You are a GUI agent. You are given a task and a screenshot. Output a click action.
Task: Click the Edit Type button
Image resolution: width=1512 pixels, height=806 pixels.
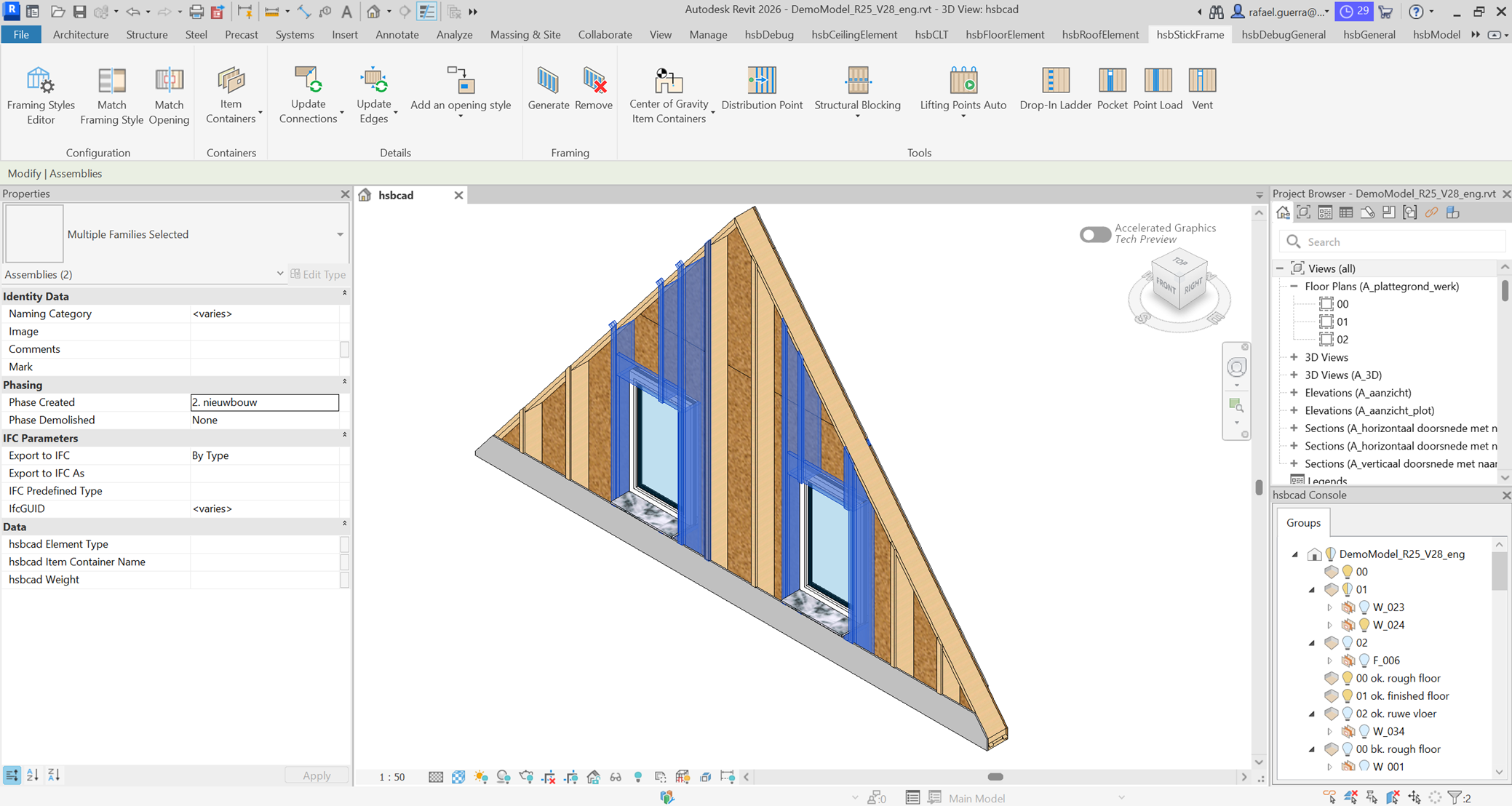(318, 274)
